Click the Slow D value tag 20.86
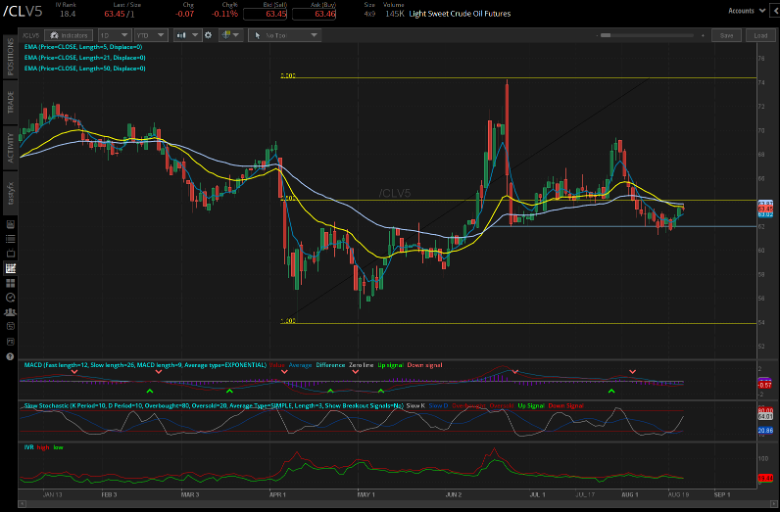Image resolution: width=780 pixels, height=515 pixels. 765,430
